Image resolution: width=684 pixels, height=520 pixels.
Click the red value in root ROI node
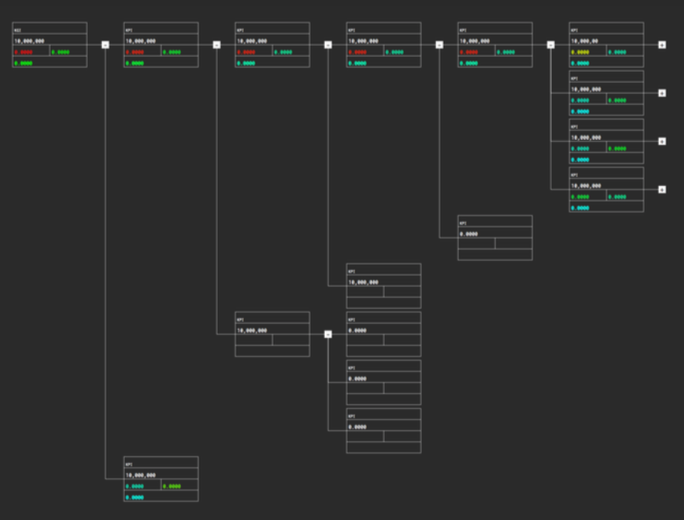[x=23, y=52]
